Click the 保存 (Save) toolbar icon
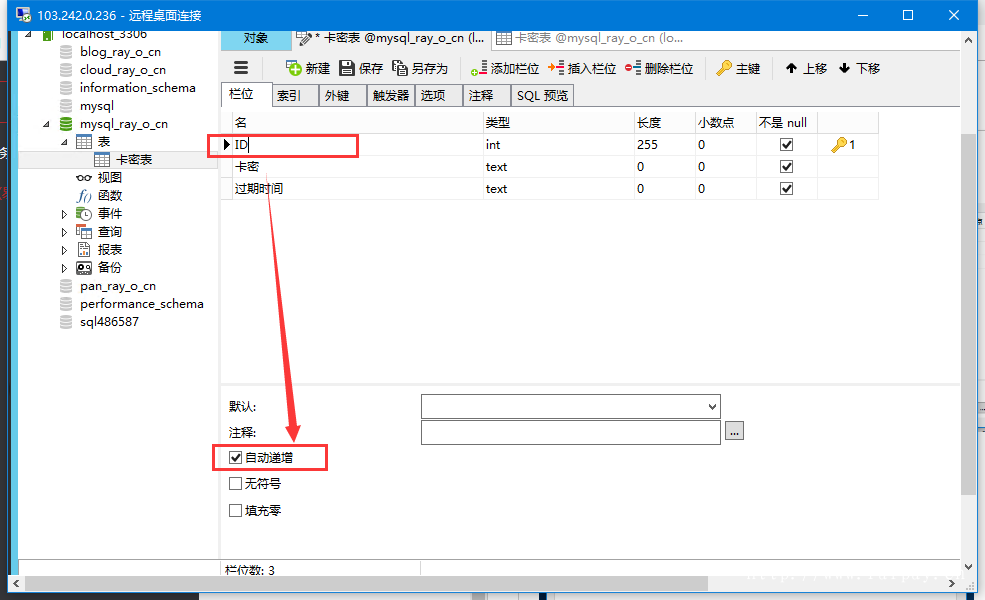 pyautogui.click(x=347, y=68)
